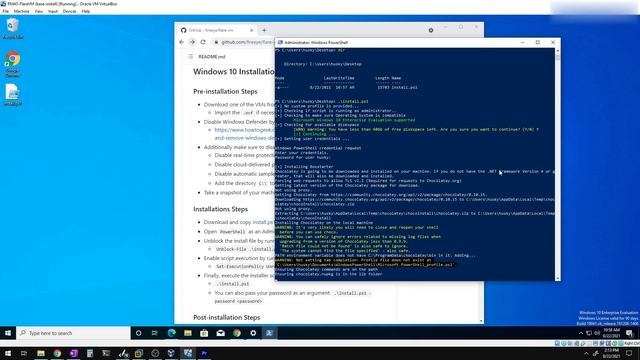
Task: Open Chrome profile menu icon
Action: tap(431, 30)
